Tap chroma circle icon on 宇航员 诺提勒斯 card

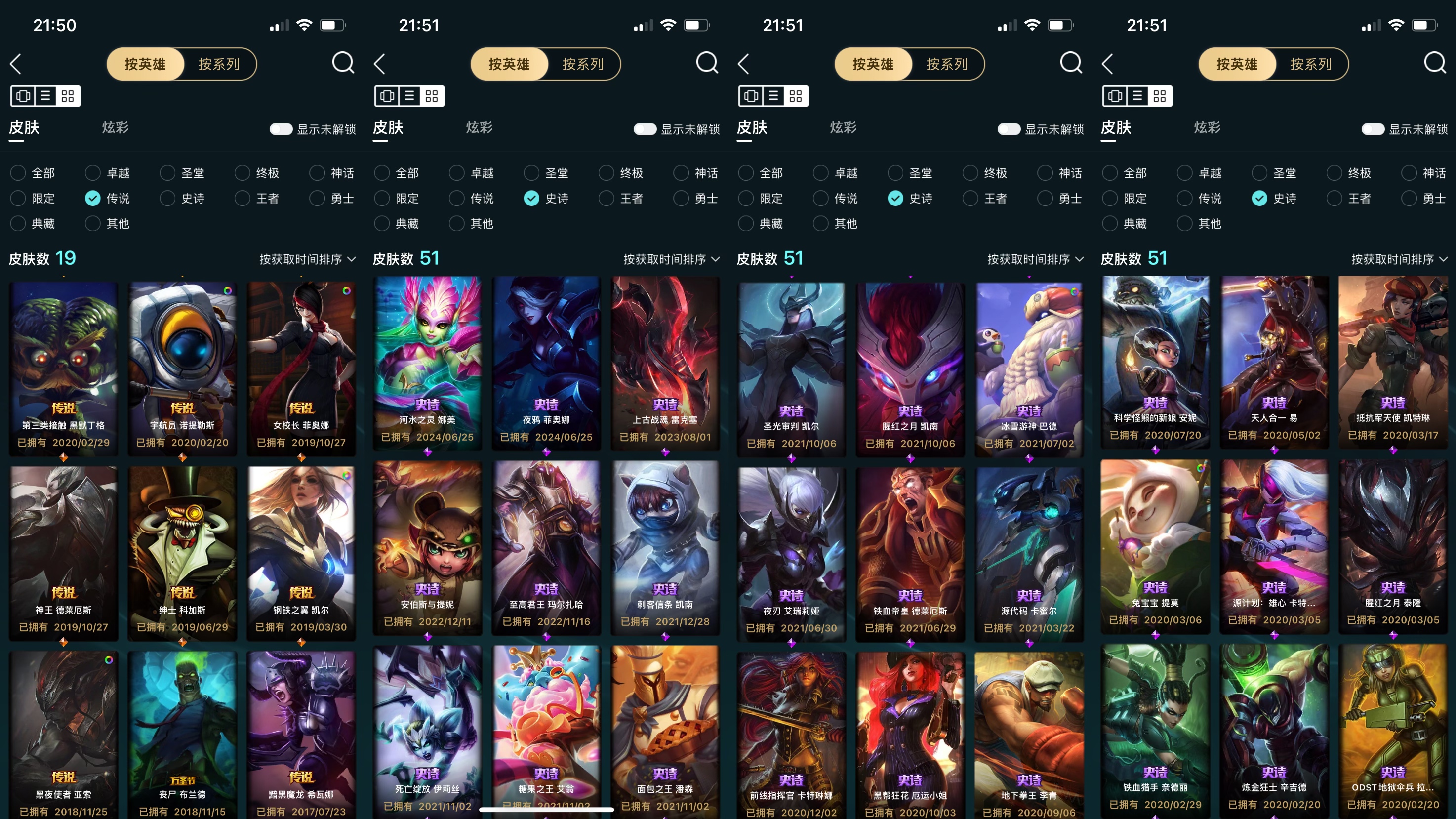click(227, 290)
